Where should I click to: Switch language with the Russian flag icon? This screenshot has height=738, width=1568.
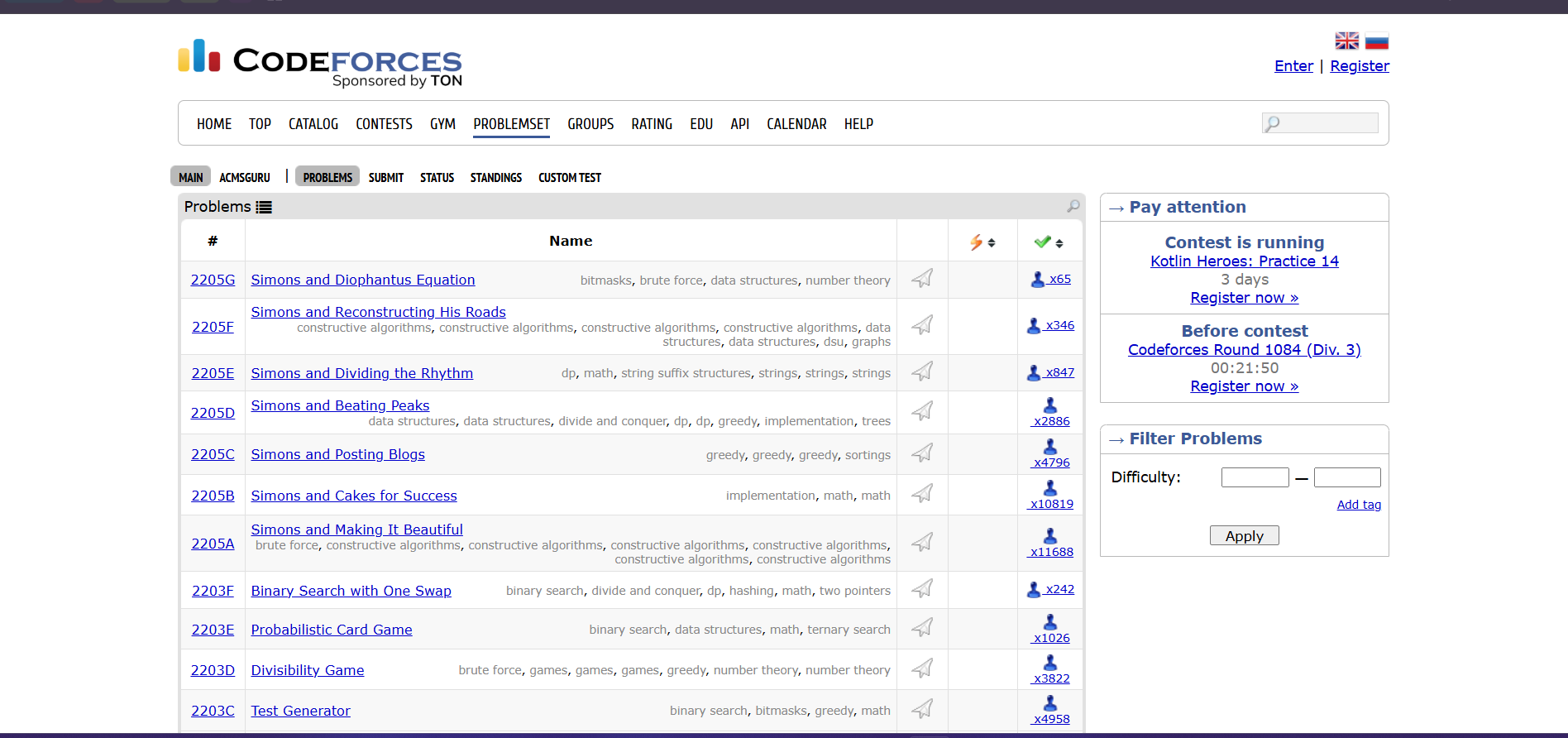click(x=1376, y=41)
